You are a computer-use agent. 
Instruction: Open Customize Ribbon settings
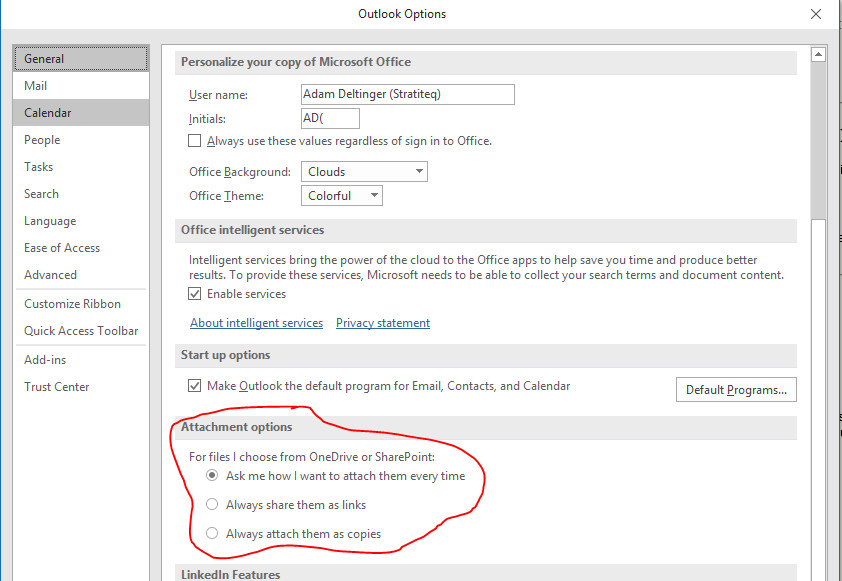point(81,304)
